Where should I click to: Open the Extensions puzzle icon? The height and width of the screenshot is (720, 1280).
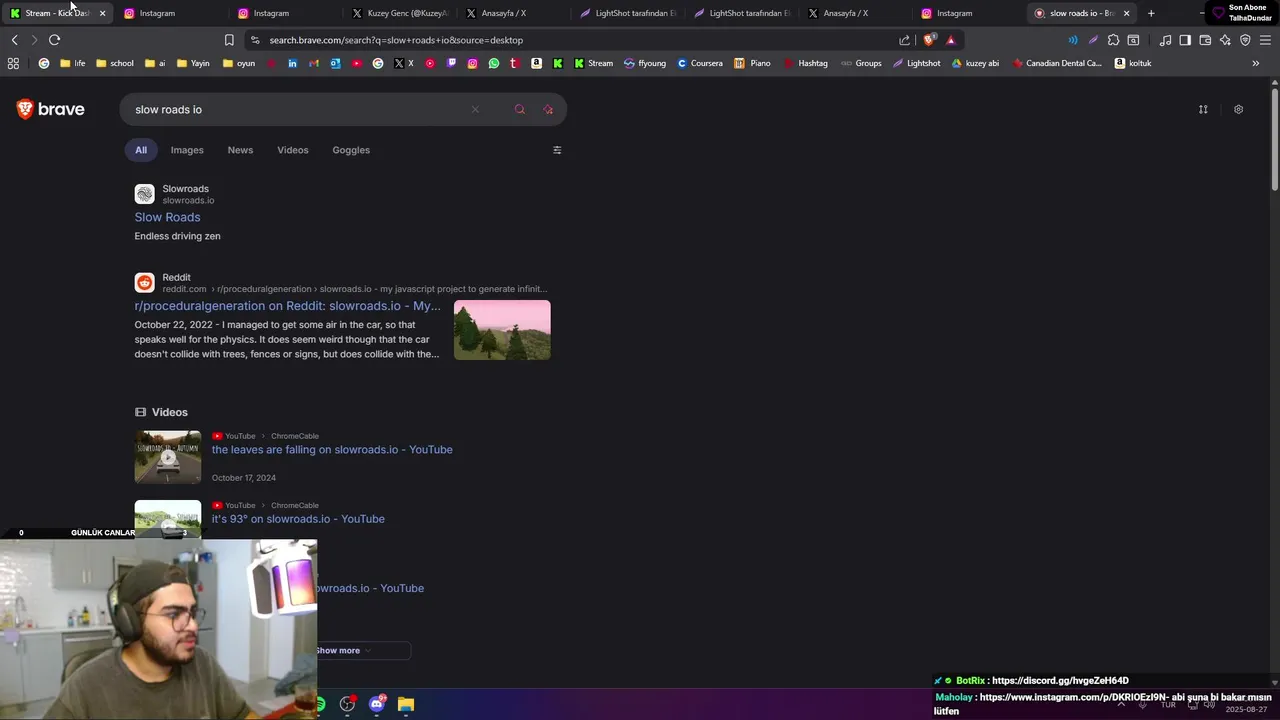tap(1113, 40)
